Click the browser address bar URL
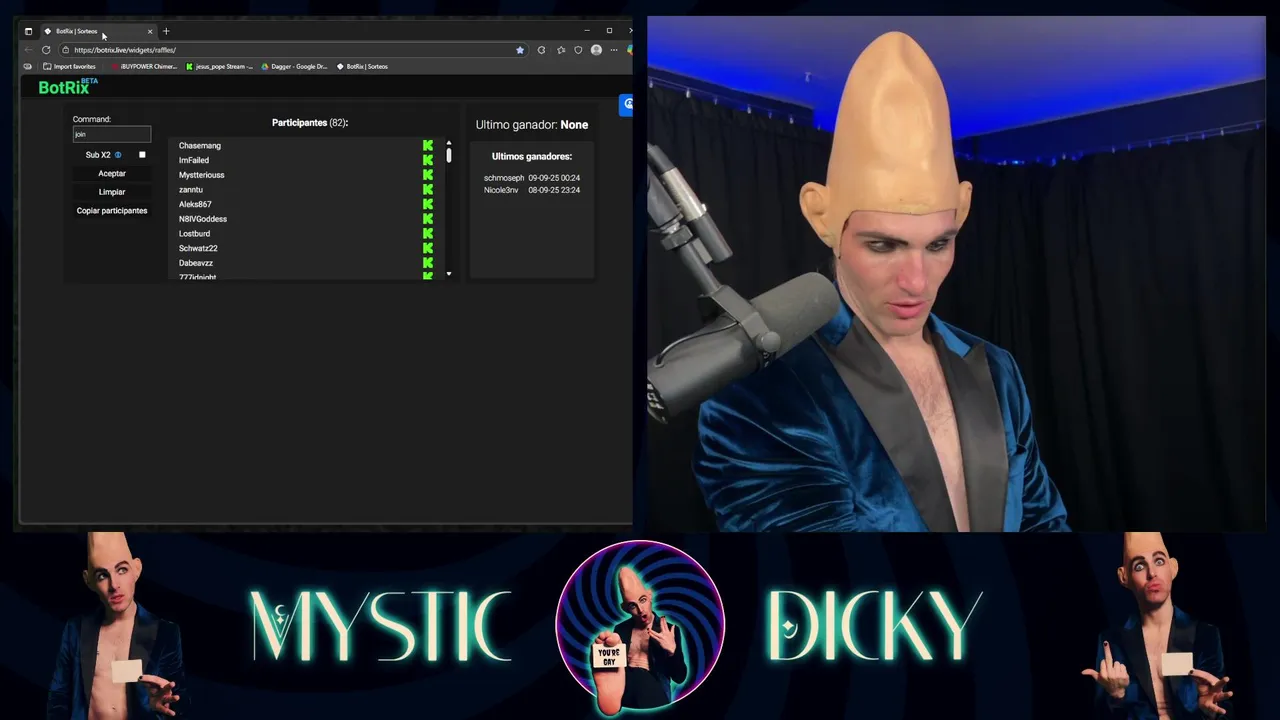 [124, 50]
